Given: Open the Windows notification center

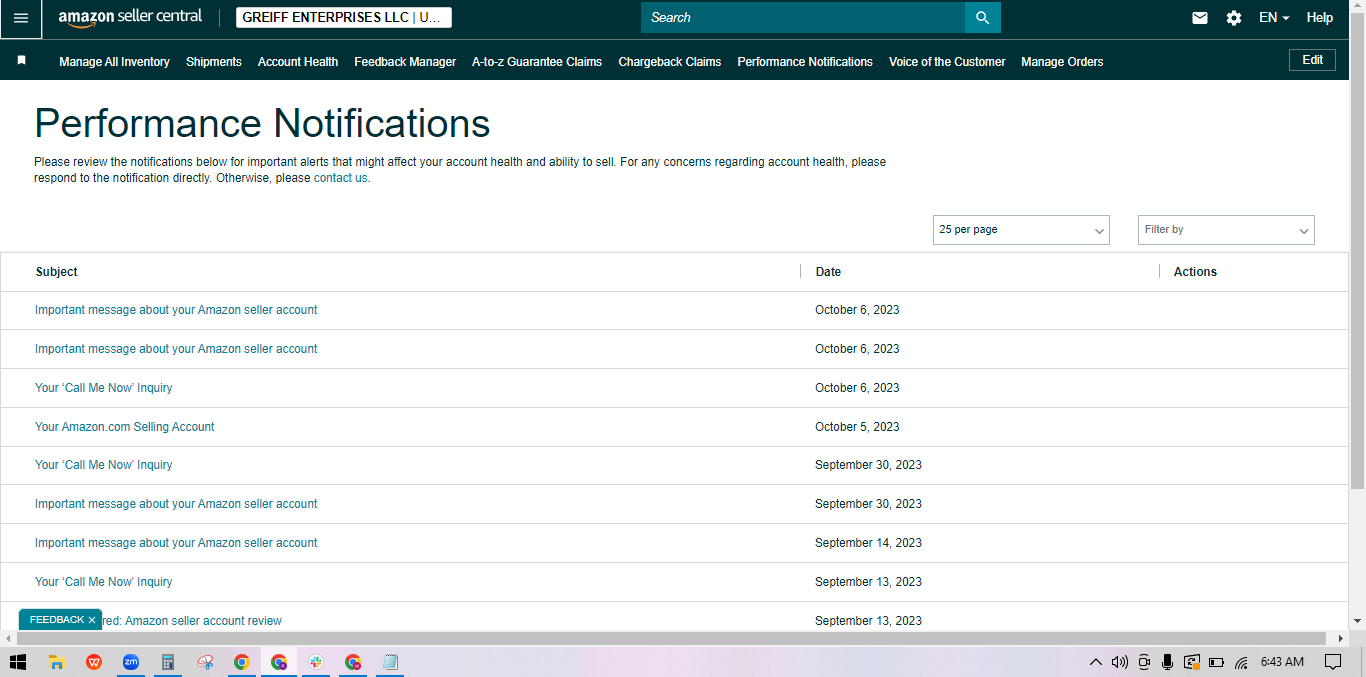Looking at the screenshot, I should click(x=1333, y=662).
